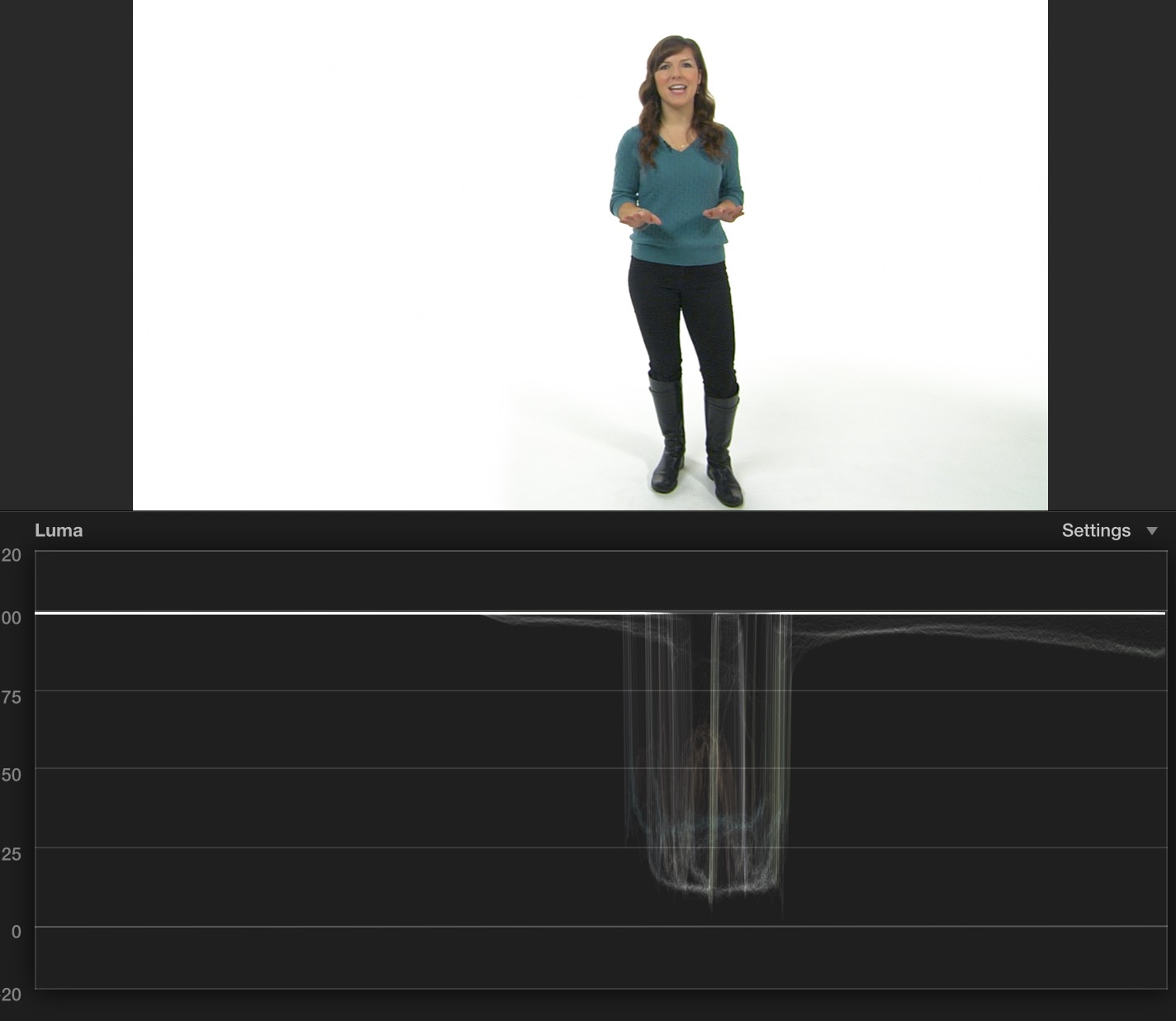
Task: Click the 120 IRE graticule label
Action: pos(13,556)
